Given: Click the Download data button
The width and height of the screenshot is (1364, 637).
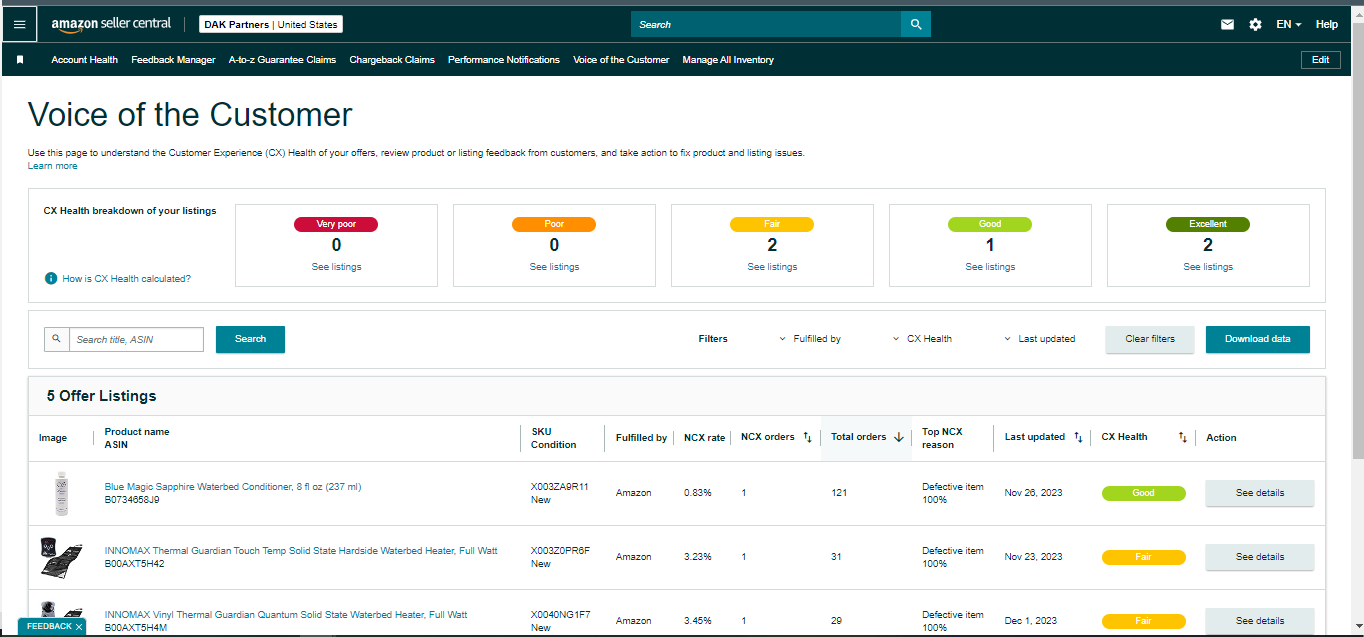Looking at the screenshot, I should 1258,339.
